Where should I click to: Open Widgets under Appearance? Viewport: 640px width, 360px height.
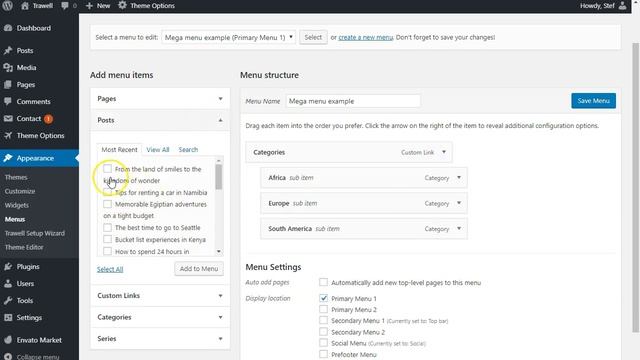click(x=17, y=205)
